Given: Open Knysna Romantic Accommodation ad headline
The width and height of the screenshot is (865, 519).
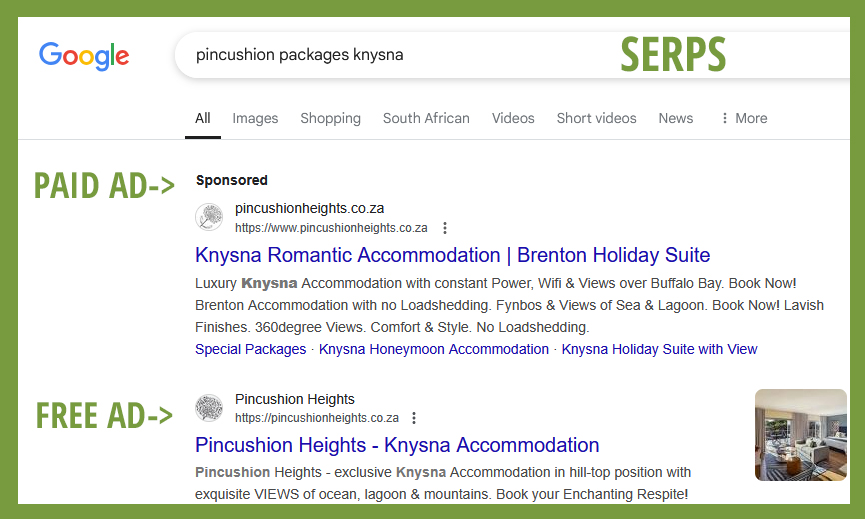Looking at the screenshot, I should click(452, 255).
